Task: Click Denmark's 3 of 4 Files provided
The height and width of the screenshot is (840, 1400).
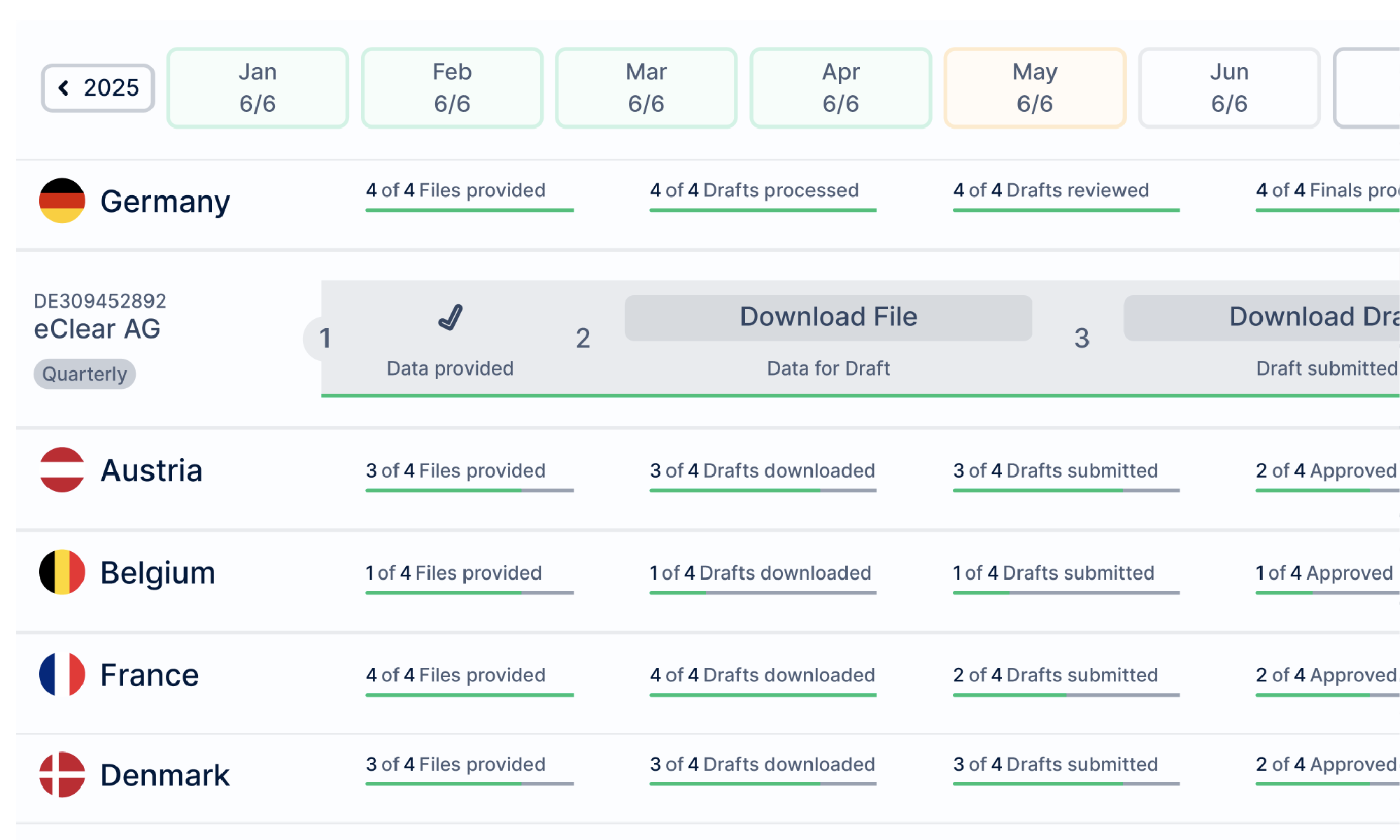Action: (x=469, y=770)
